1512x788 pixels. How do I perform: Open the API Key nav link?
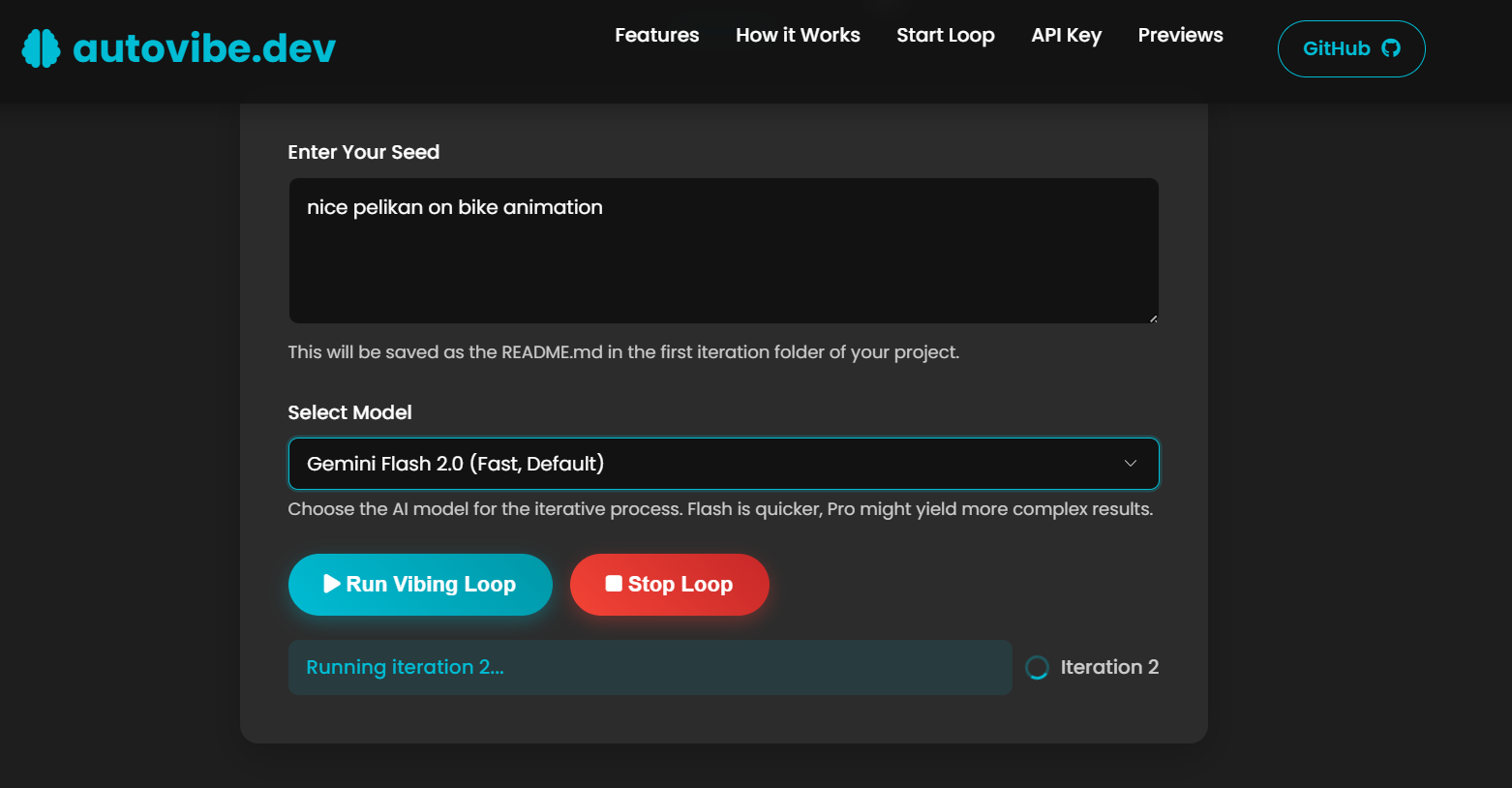point(1066,36)
